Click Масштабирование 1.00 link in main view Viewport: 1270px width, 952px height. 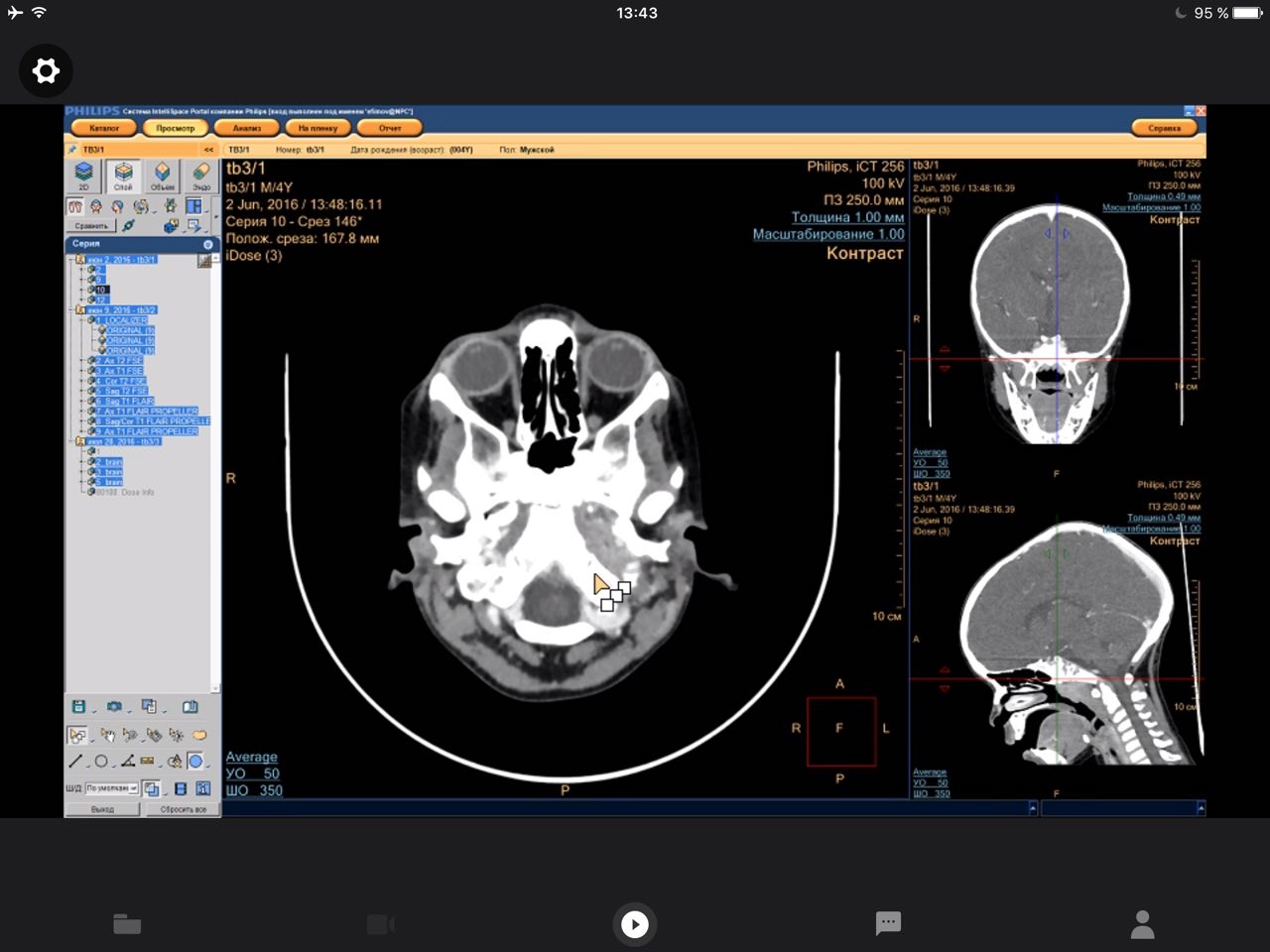pos(828,234)
